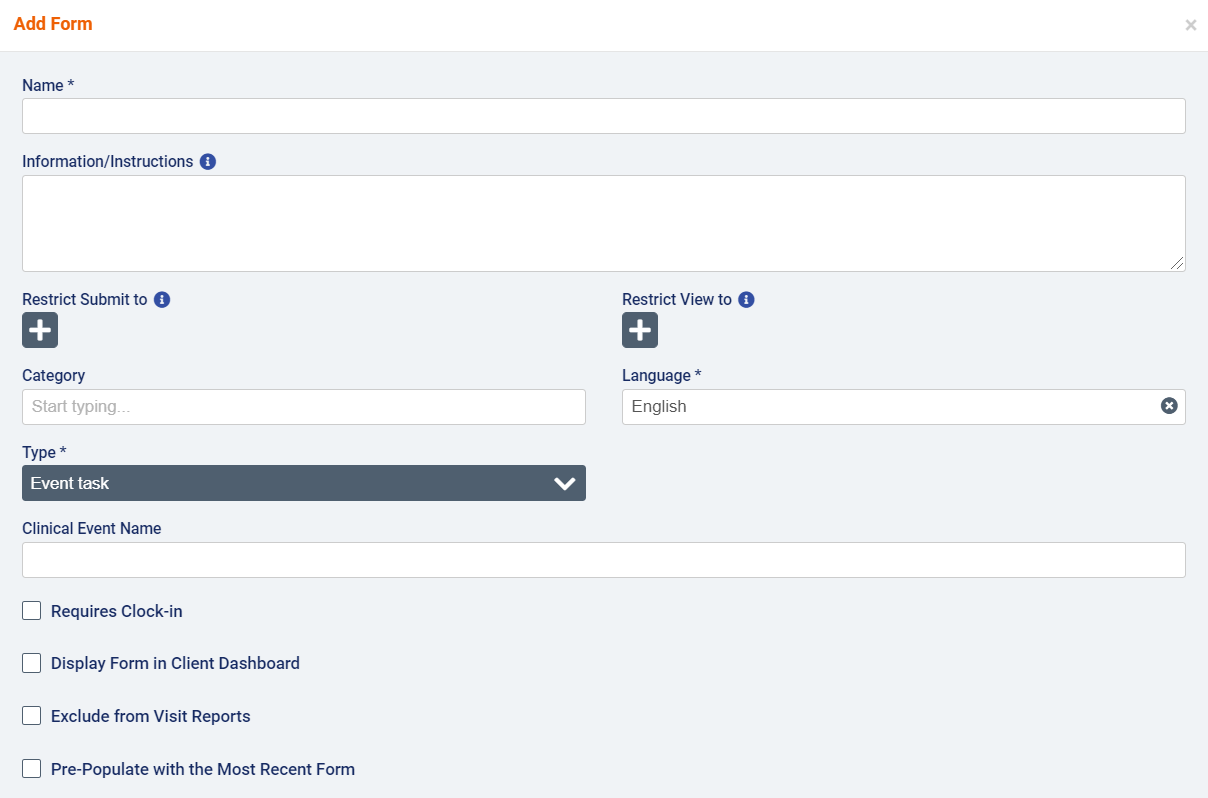The image size is (1208, 798).
Task: Grab the Instructions text area resize handle
Action: click(1178, 264)
